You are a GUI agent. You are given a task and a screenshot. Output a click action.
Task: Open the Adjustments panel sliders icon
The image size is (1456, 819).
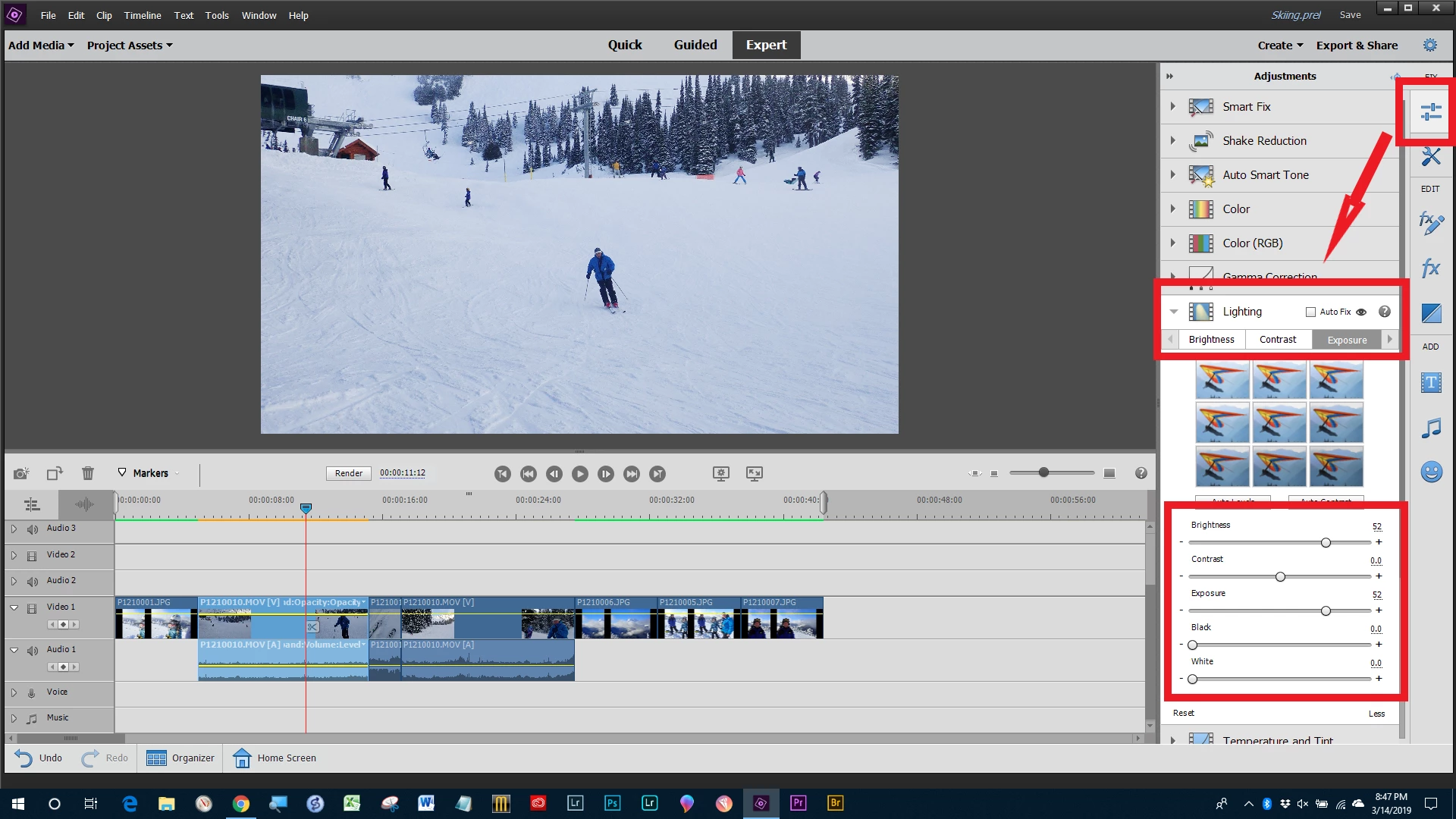[x=1430, y=112]
